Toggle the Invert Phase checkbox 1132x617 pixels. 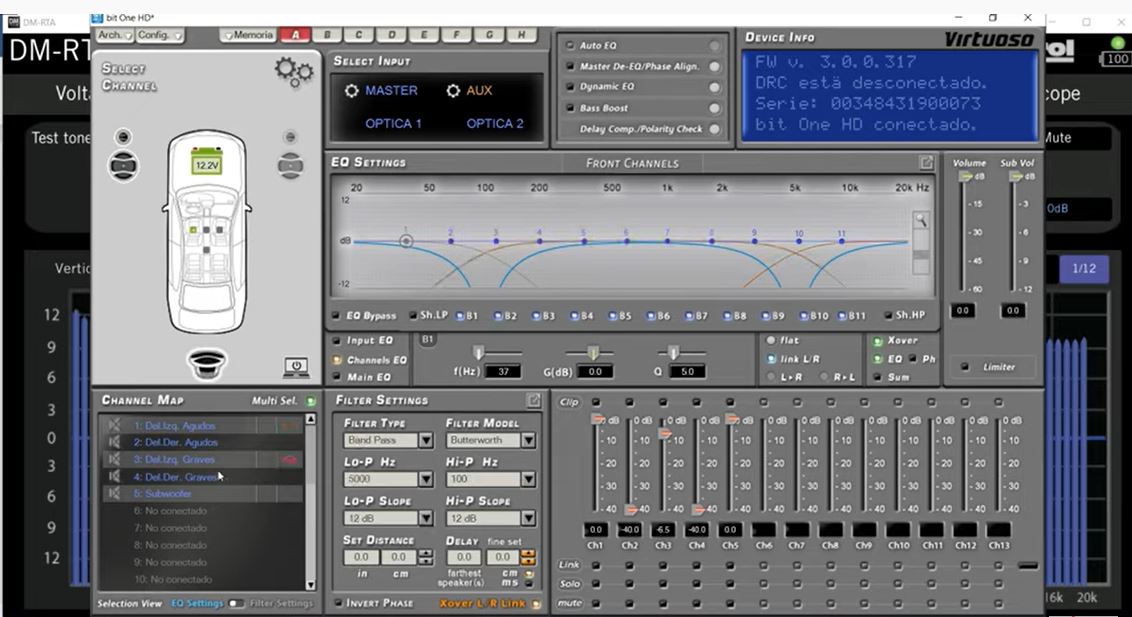pos(338,603)
